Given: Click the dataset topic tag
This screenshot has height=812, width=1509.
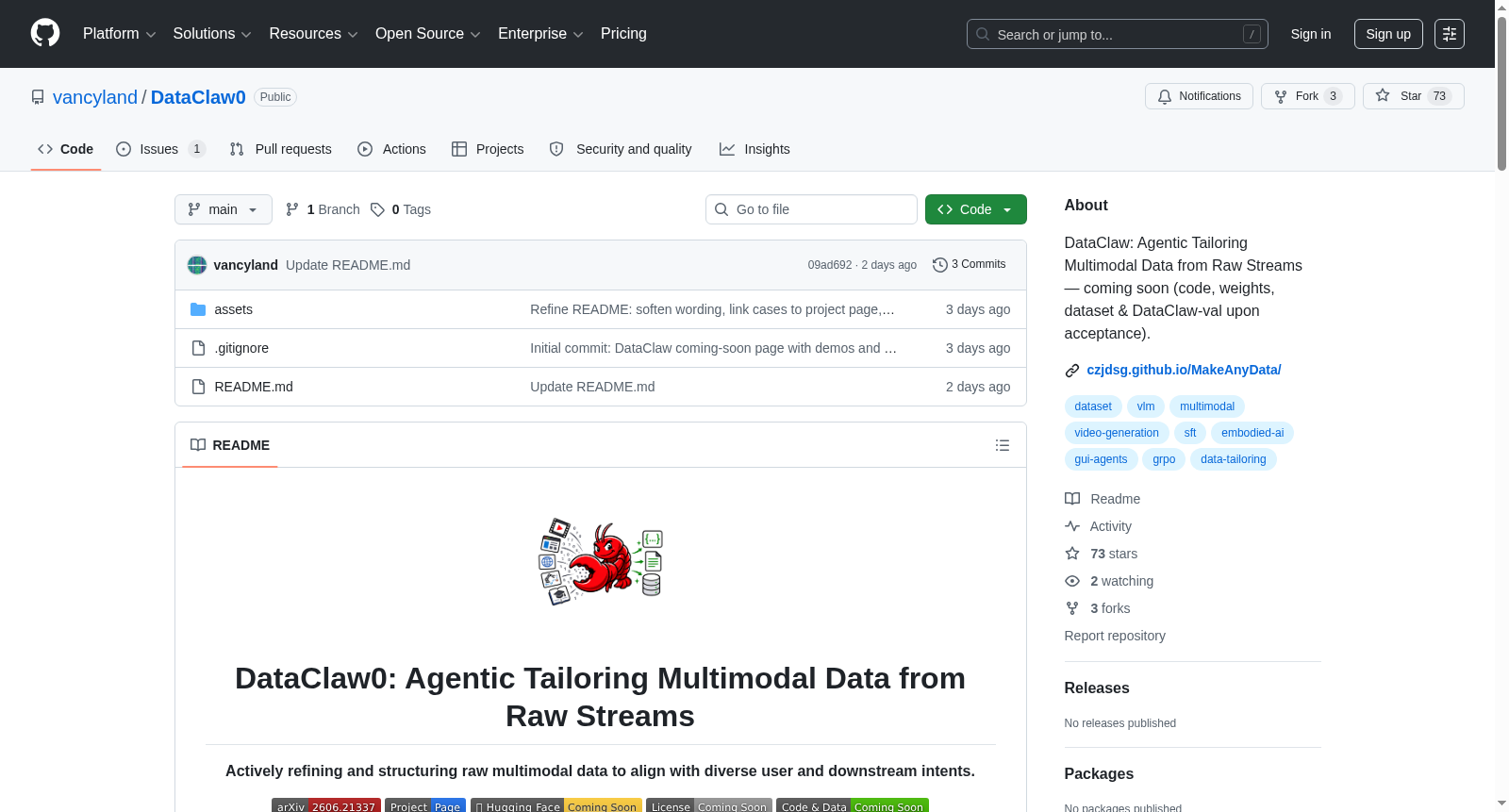Looking at the screenshot, I should click(x=1093, y=406).
